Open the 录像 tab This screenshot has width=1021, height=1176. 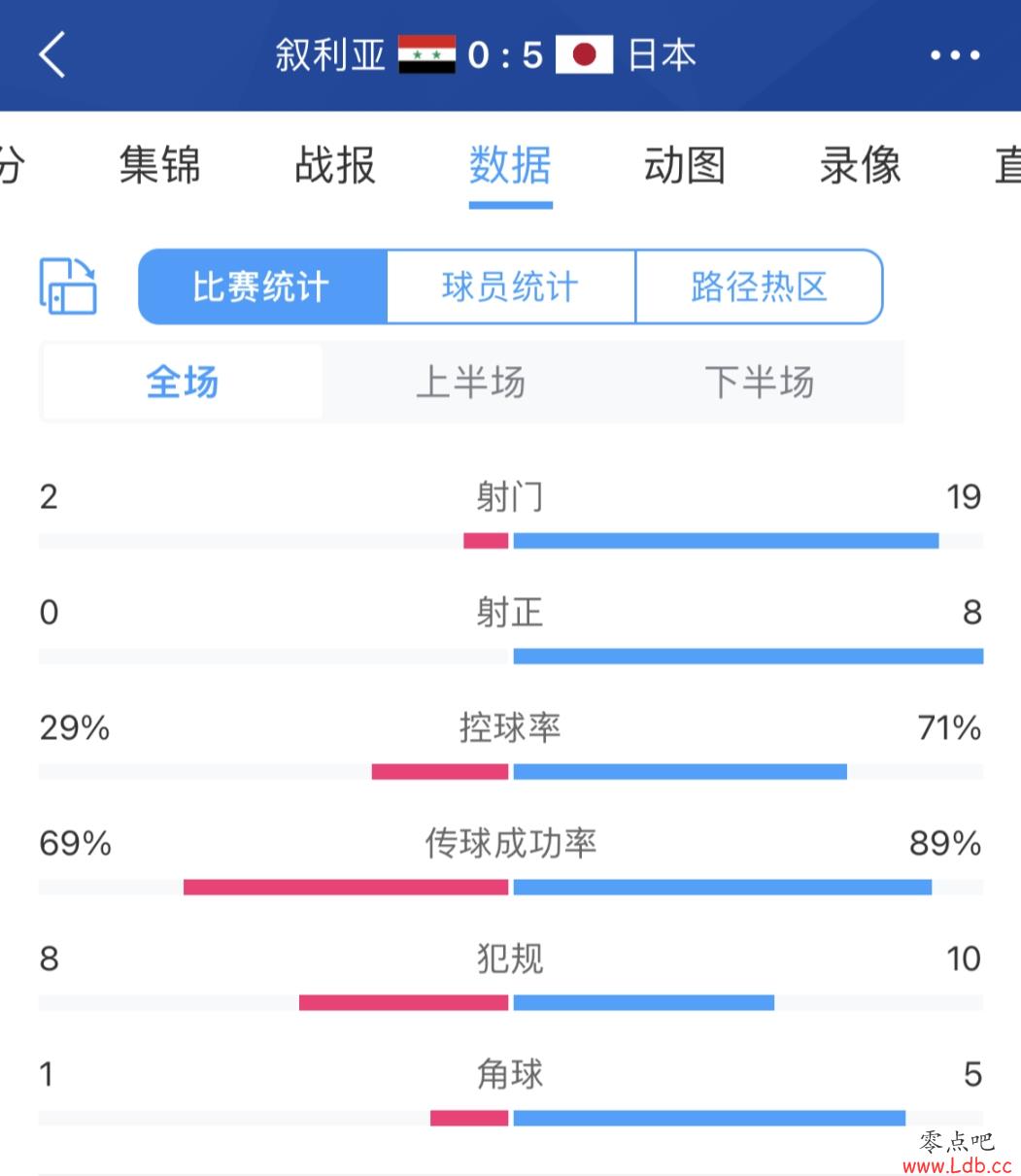[860, 164]
